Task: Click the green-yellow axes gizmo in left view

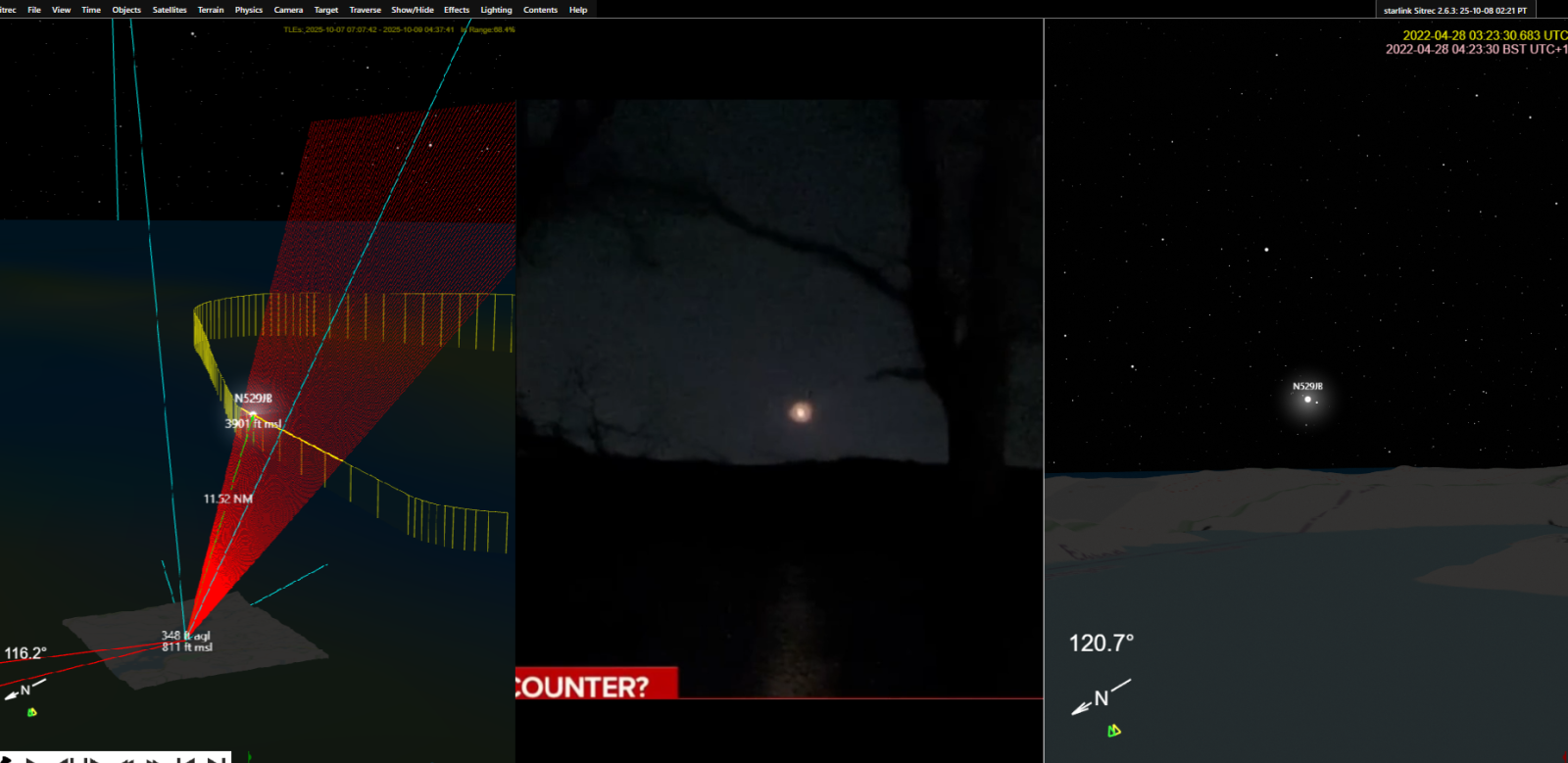Action: tap(32, 712)
